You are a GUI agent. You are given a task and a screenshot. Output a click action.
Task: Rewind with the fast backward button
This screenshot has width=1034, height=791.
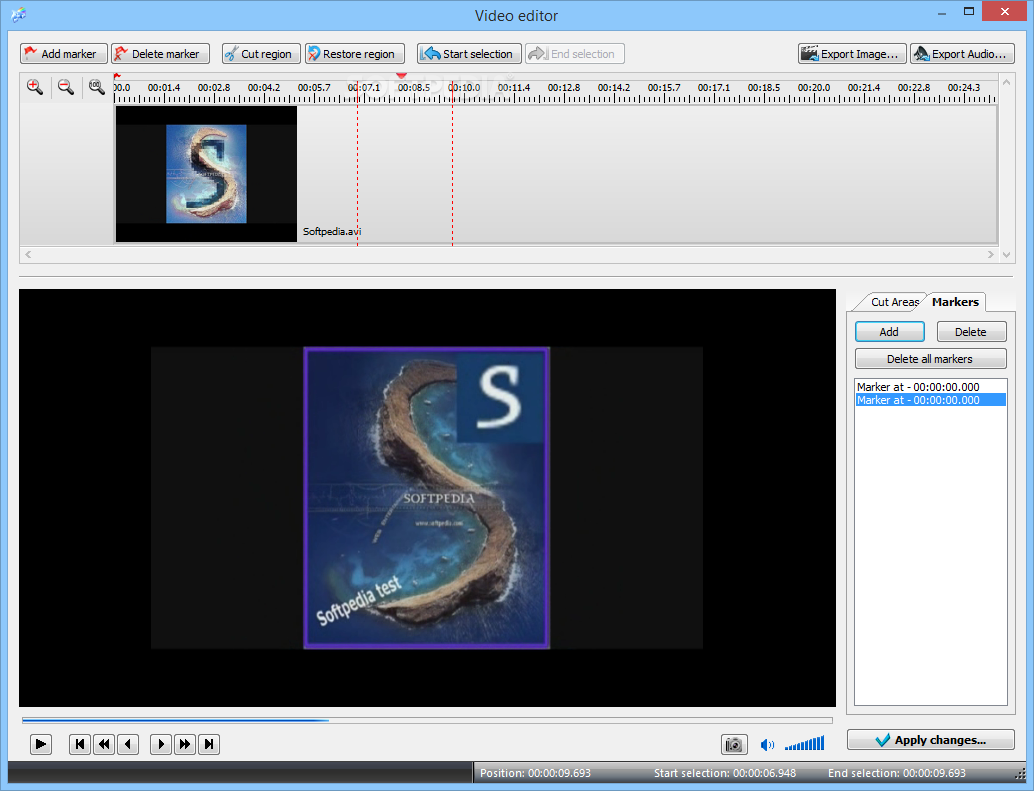coord(104,744)
